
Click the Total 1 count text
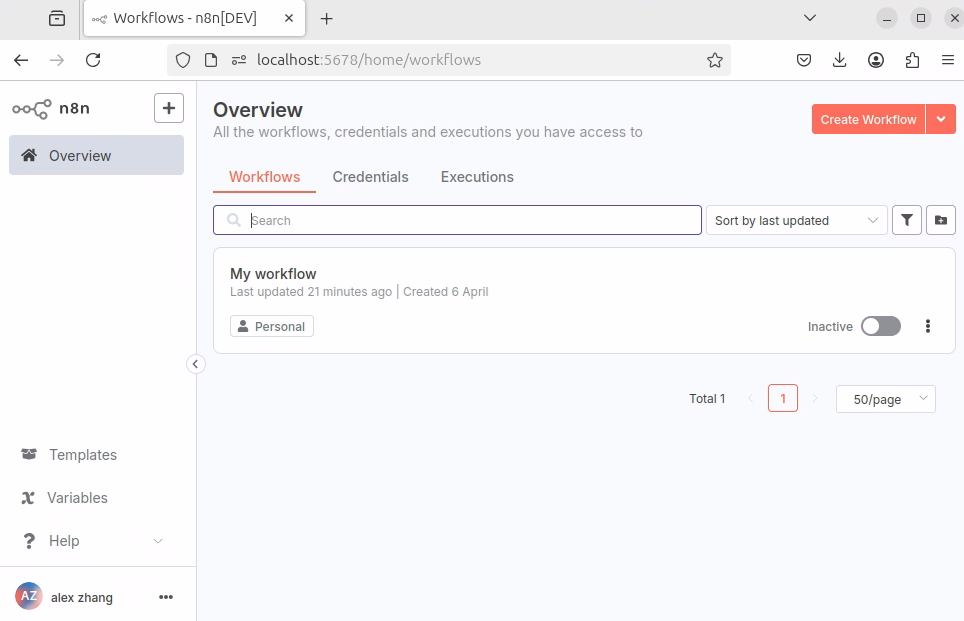tap(707, 398)
